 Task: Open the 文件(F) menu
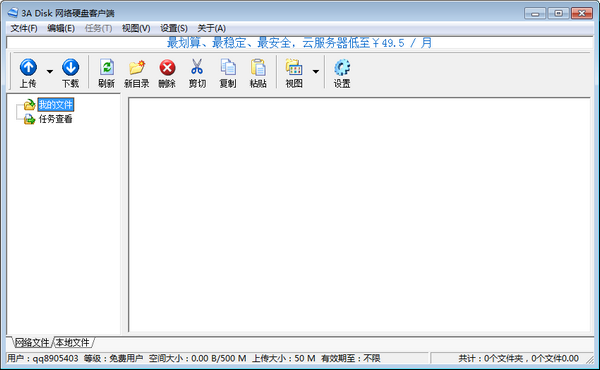[x=24, y=28]
